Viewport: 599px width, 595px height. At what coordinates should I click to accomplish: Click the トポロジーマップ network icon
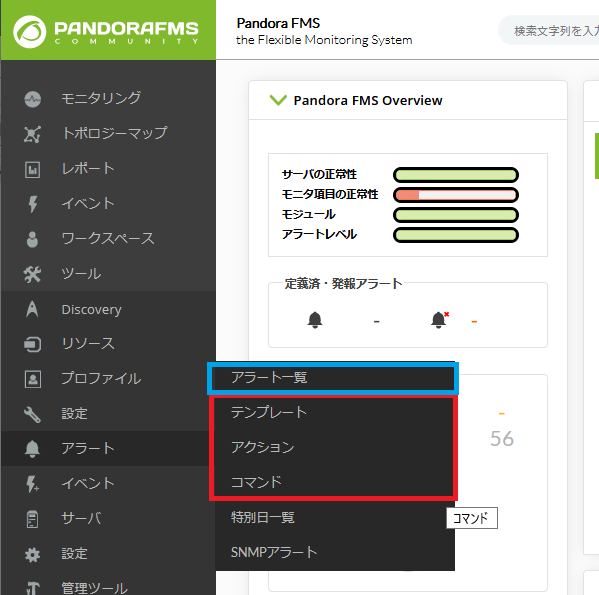click(32, 134)
